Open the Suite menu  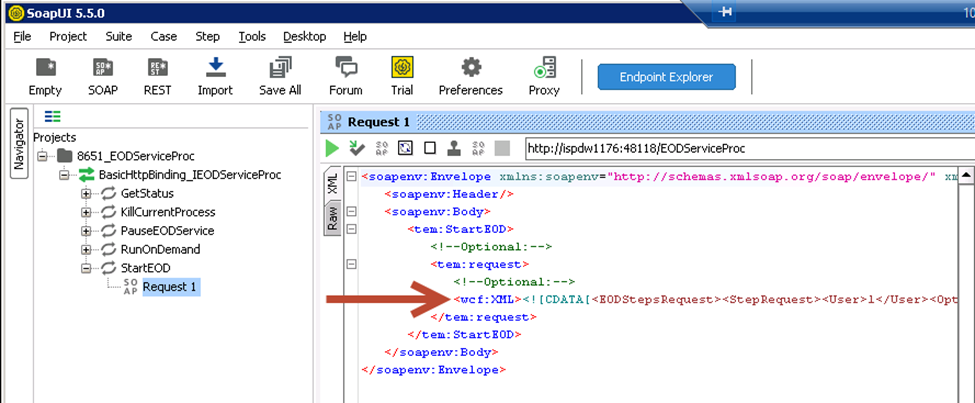pyautogui.click(x=119, y=37)
